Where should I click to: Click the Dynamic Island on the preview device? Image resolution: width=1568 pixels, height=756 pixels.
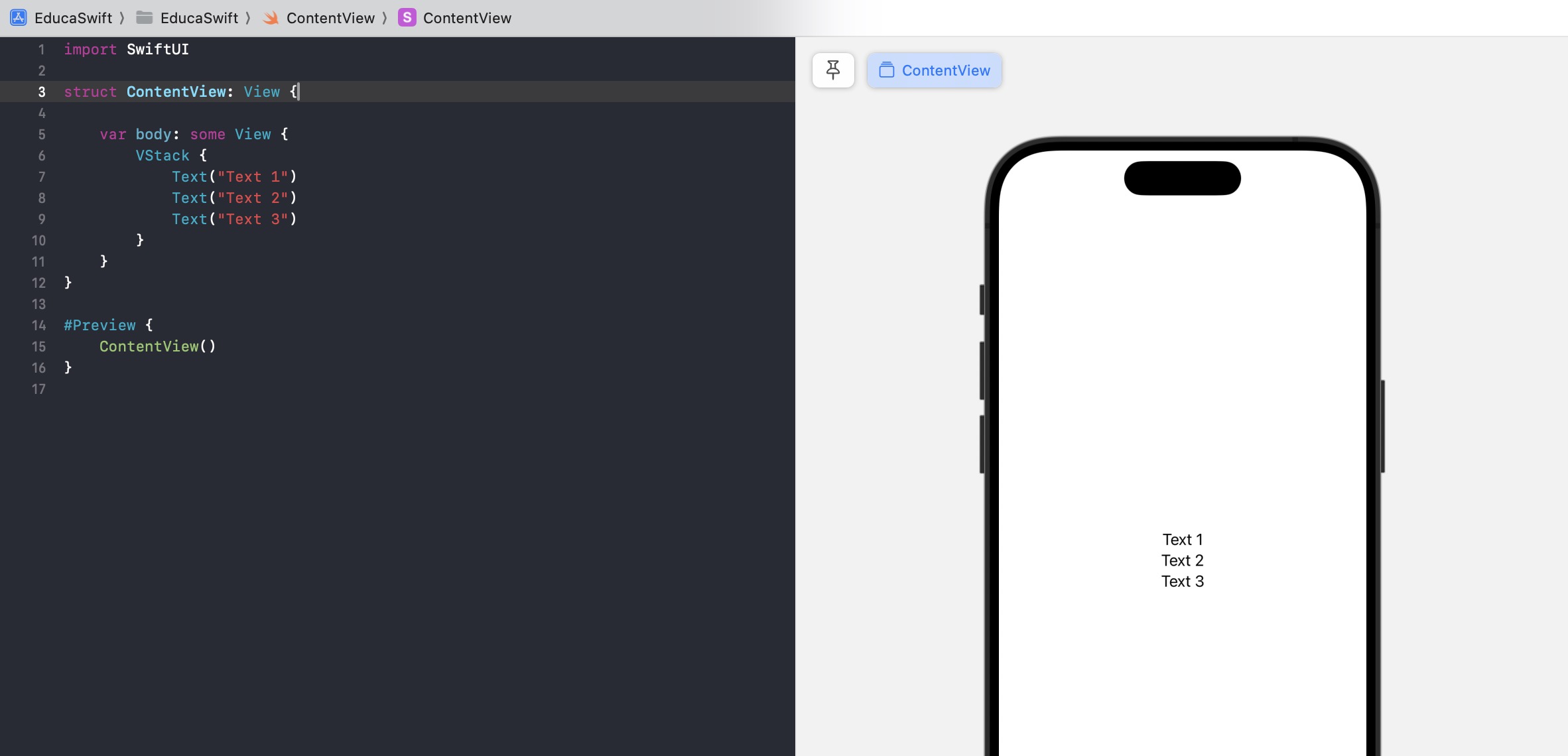click(1183, 178)
